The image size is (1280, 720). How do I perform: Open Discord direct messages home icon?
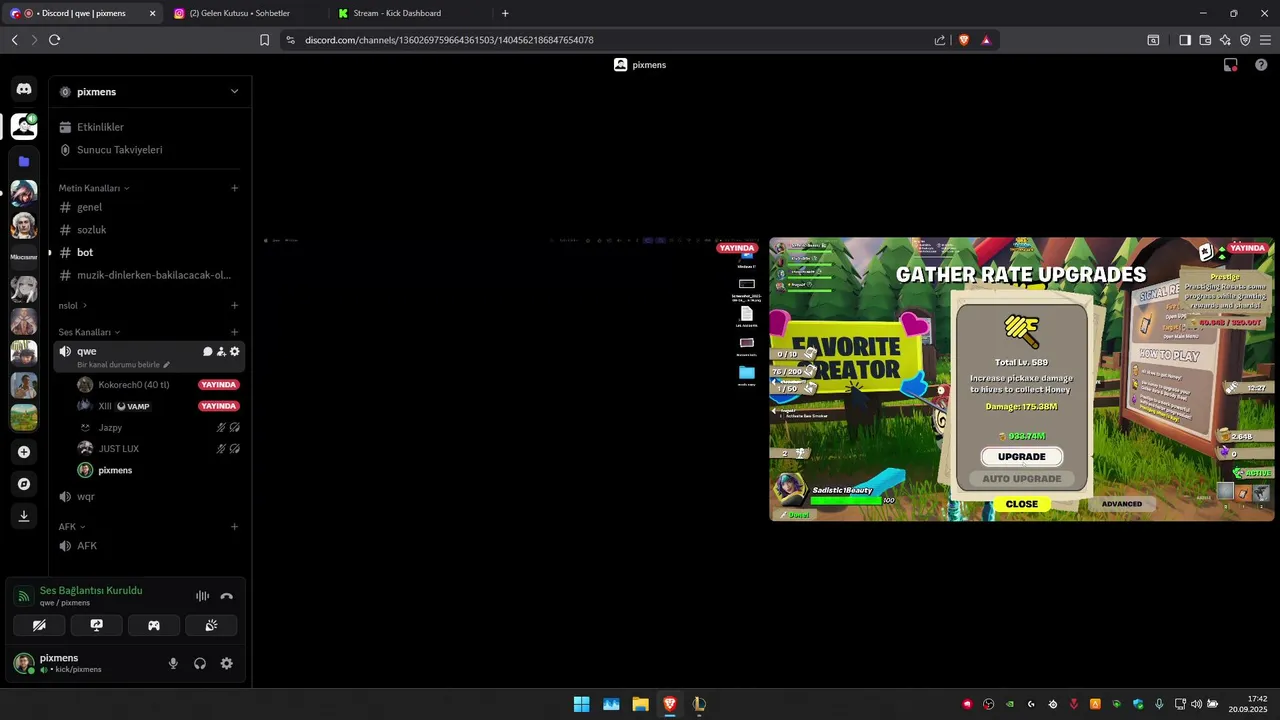(x=24, y=89)
